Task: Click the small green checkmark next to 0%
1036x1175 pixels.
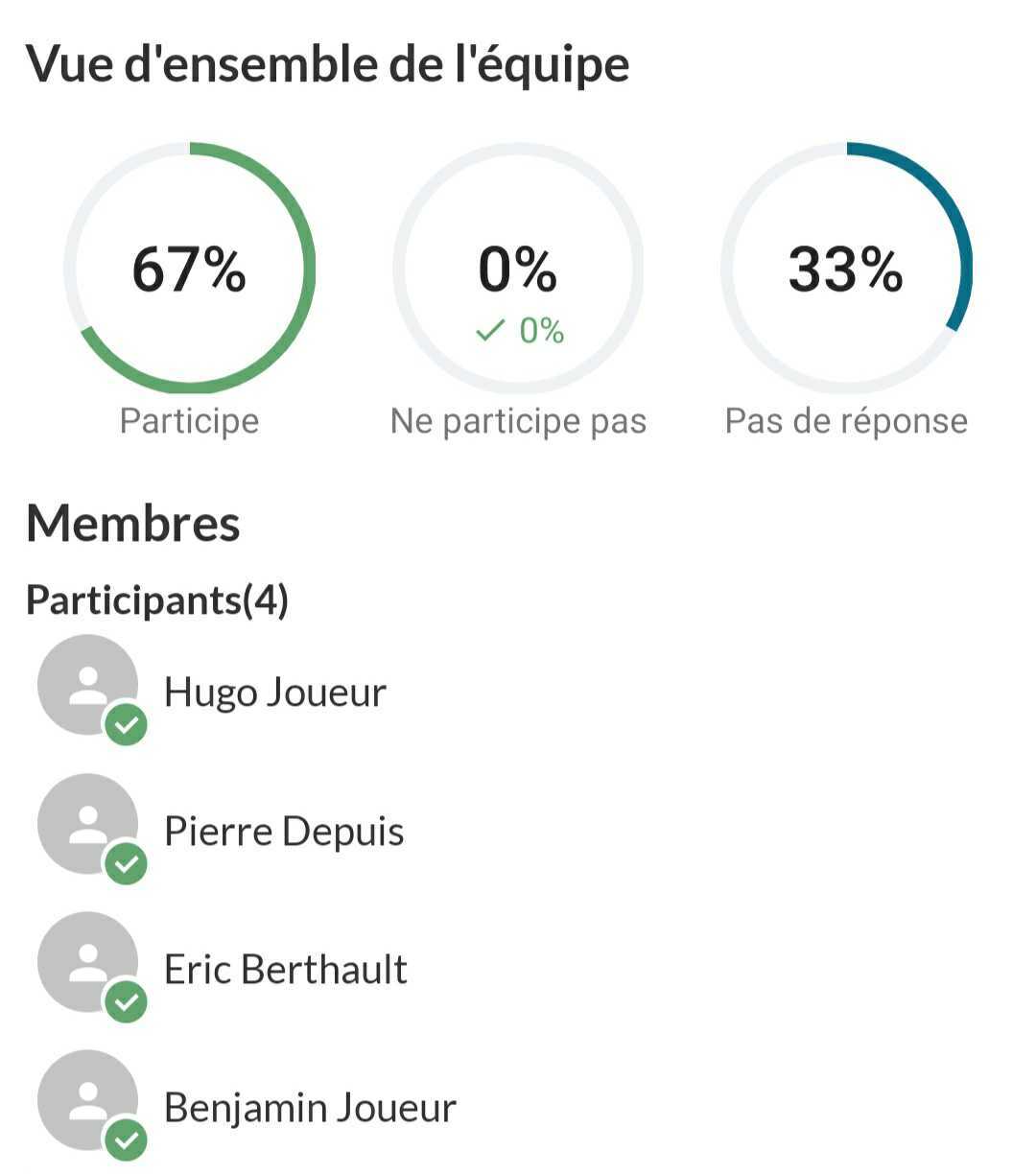Action: (490, 331)
